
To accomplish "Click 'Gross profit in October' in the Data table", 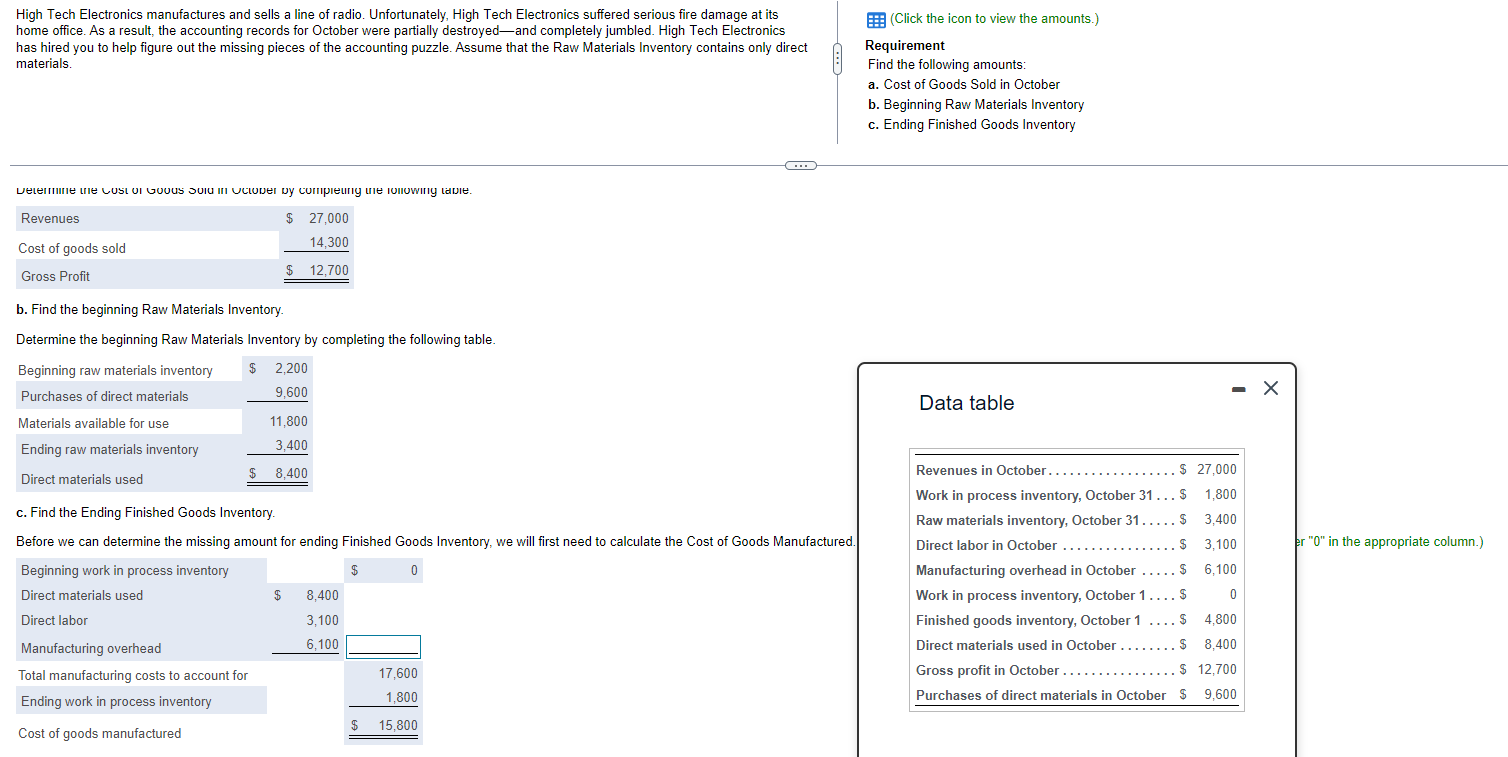I will [987, 670].
